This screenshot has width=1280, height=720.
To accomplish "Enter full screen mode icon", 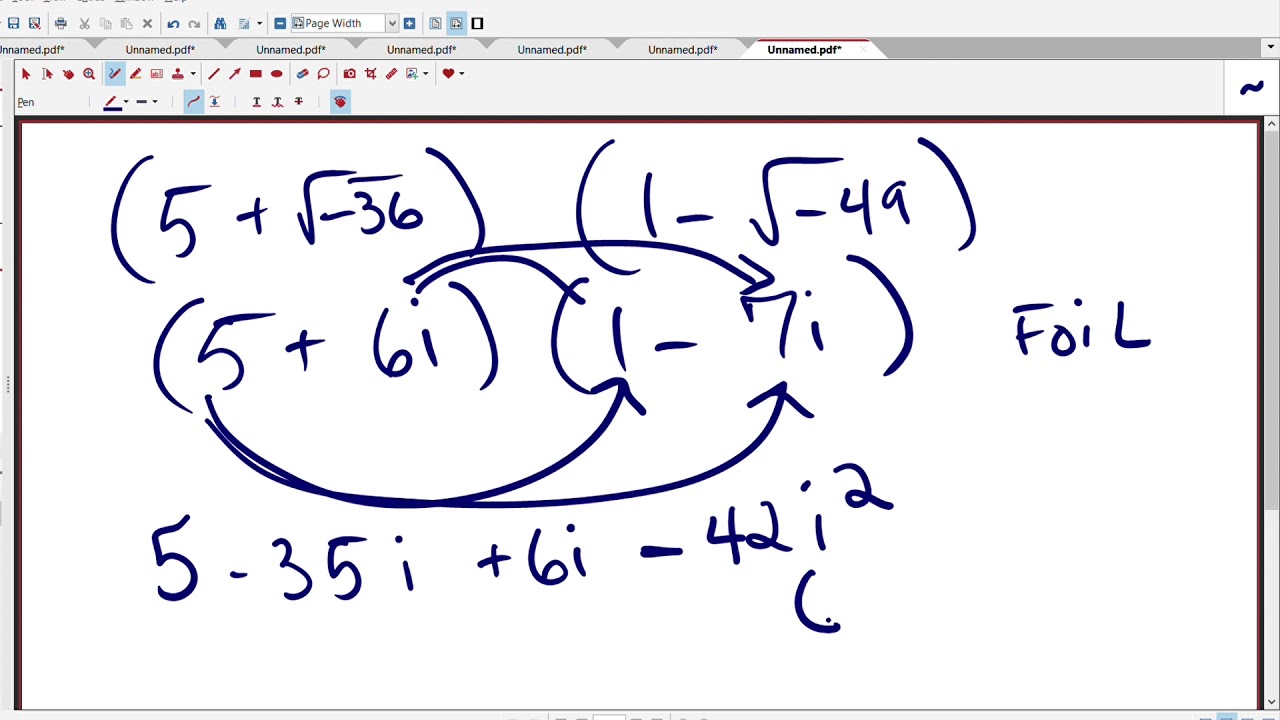I will pos(477,23).
